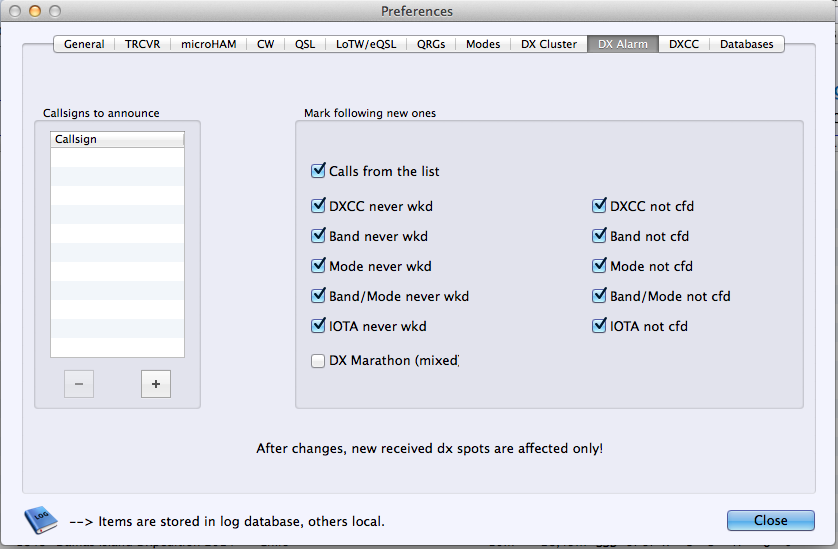
Task: Uncheck Mode not cfd option
Action: (600, 266)
